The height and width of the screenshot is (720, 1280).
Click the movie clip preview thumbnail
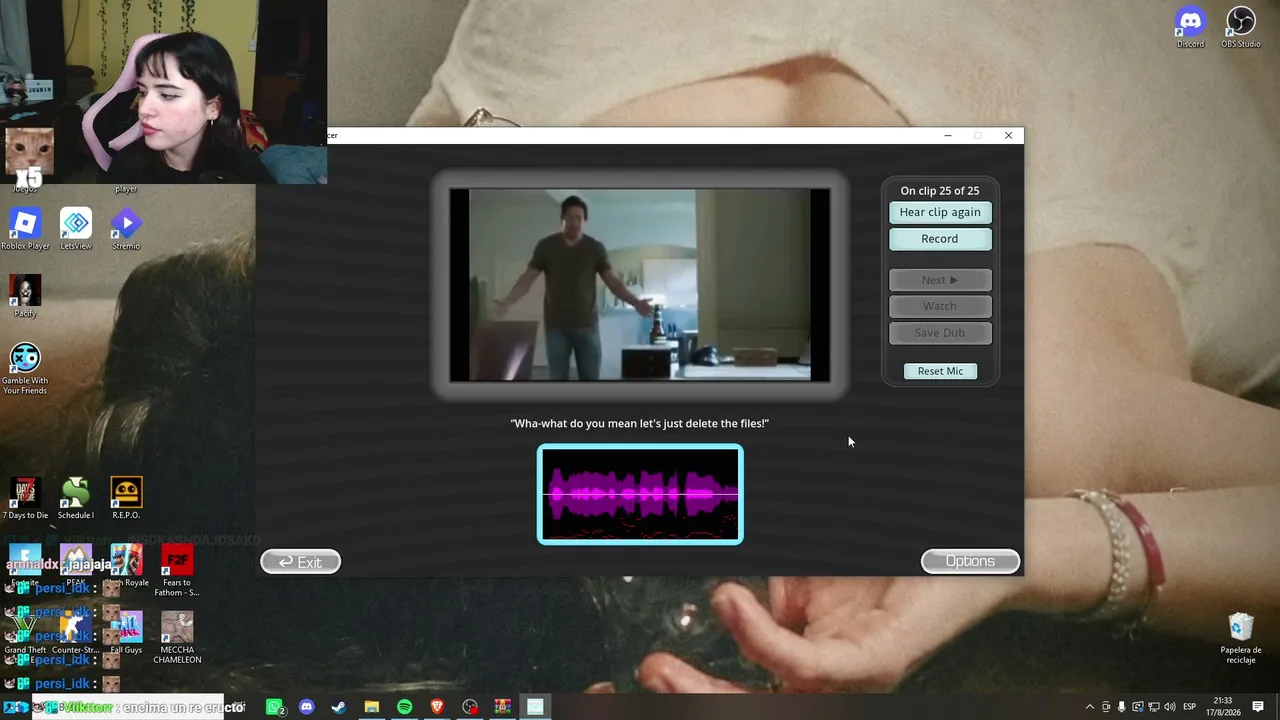pyautogui.click(x=640, y=285)
